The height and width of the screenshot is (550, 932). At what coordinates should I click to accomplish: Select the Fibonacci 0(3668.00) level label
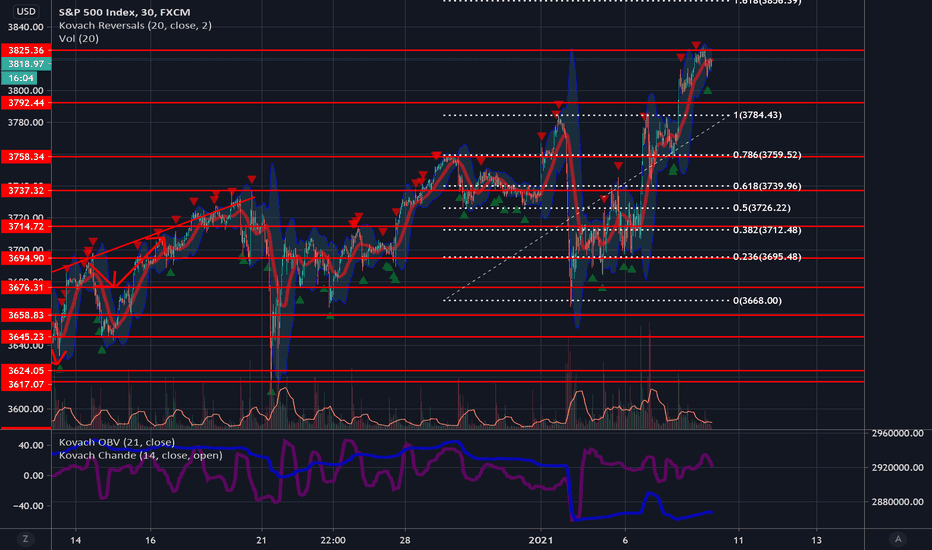point(757,301)
